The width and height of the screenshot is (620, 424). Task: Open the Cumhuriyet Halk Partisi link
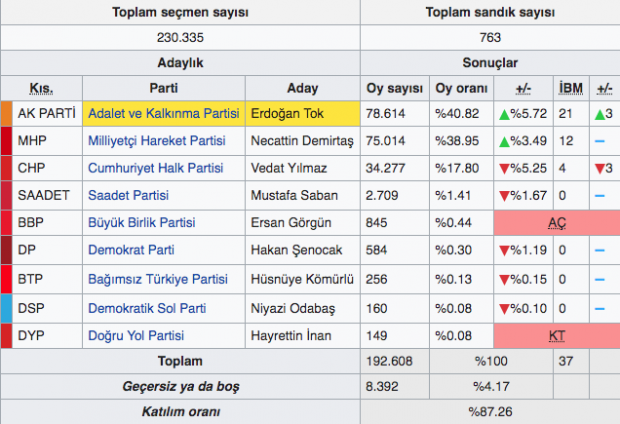tap(155, 168)
